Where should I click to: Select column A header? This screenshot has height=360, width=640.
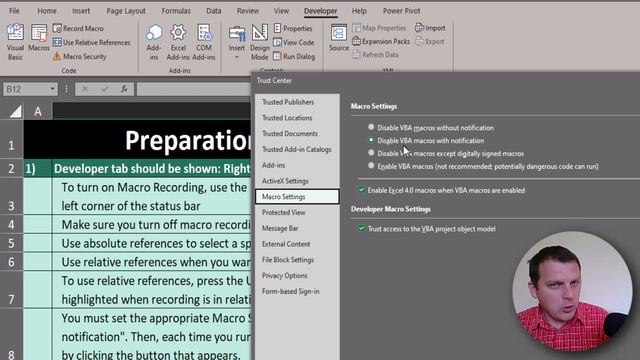[38, 111]
